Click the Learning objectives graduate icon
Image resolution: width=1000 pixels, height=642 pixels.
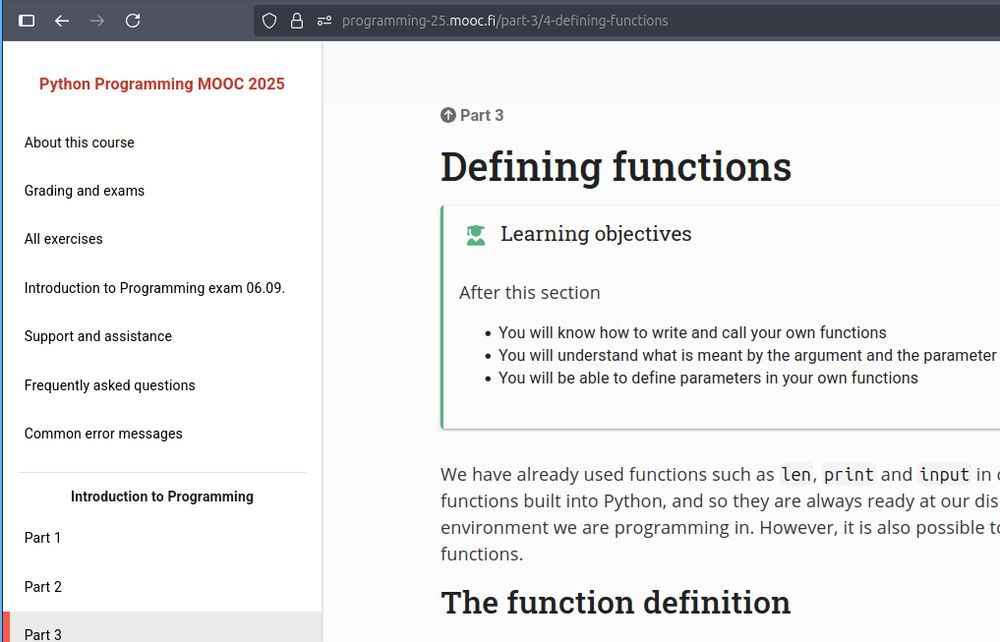click(476, 235)
